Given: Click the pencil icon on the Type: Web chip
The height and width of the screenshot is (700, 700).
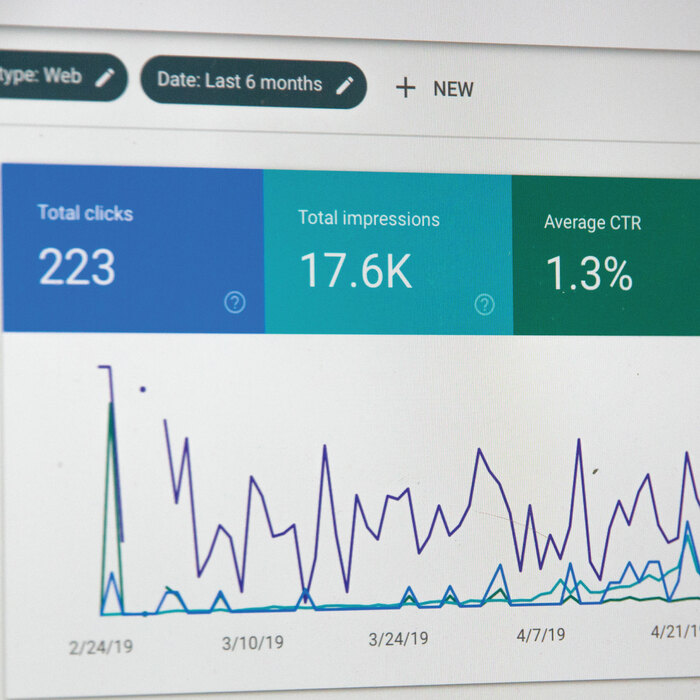Looking at the screenshot, I should 105,78.
